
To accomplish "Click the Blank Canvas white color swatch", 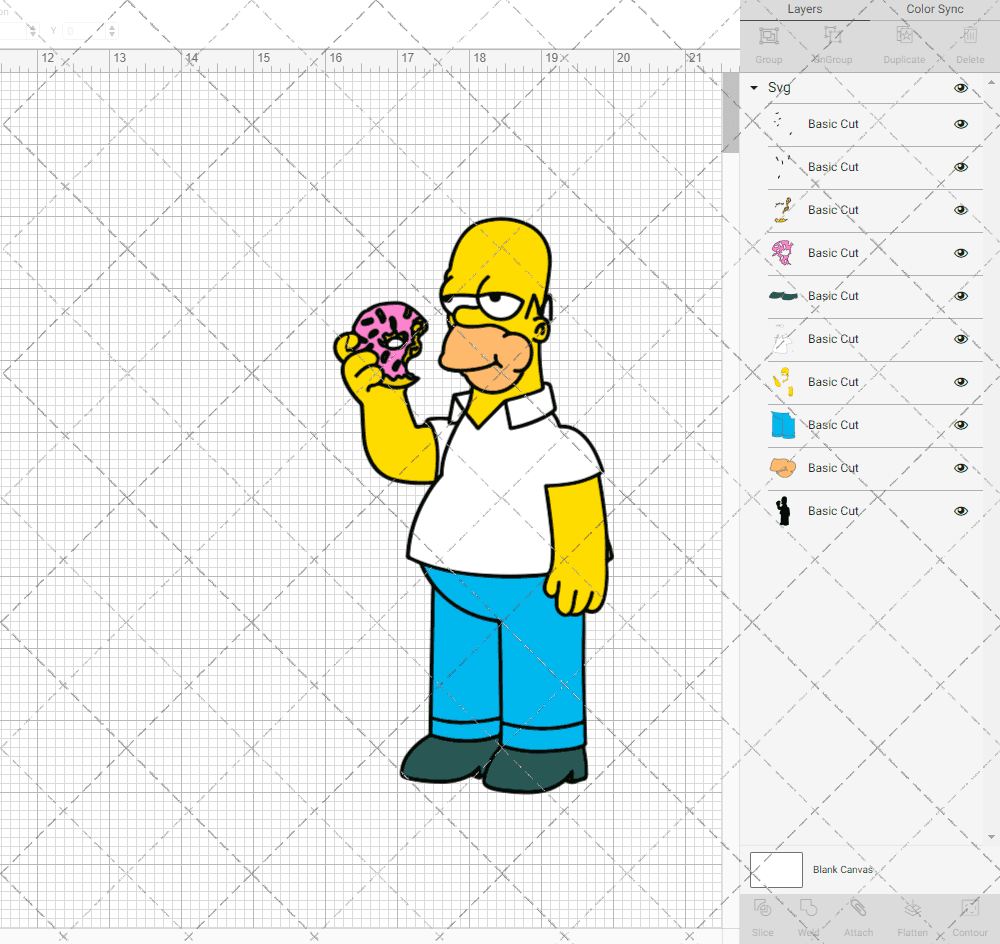I will tap(776, 869).
